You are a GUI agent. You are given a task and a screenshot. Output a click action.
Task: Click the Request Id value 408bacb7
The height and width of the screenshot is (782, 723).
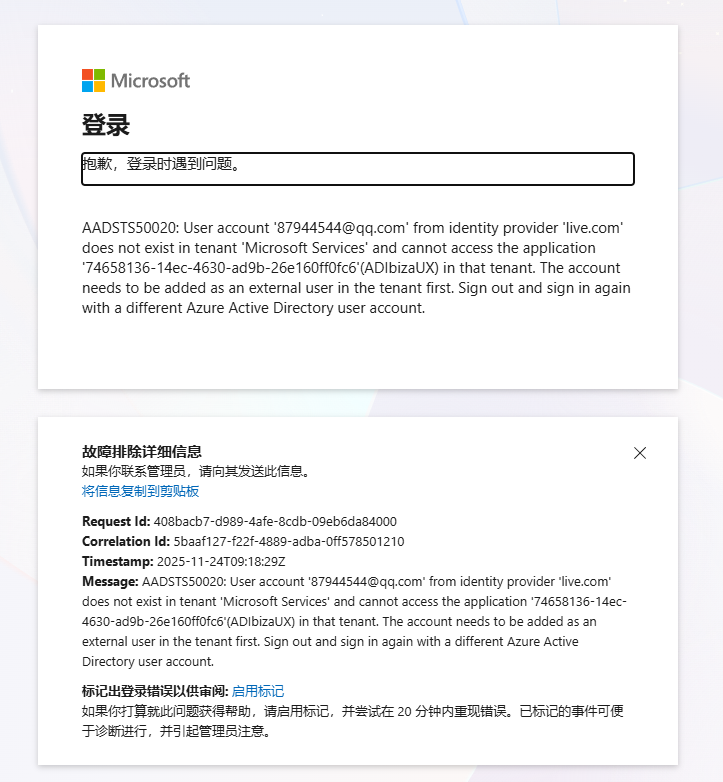tap(275, 522)
